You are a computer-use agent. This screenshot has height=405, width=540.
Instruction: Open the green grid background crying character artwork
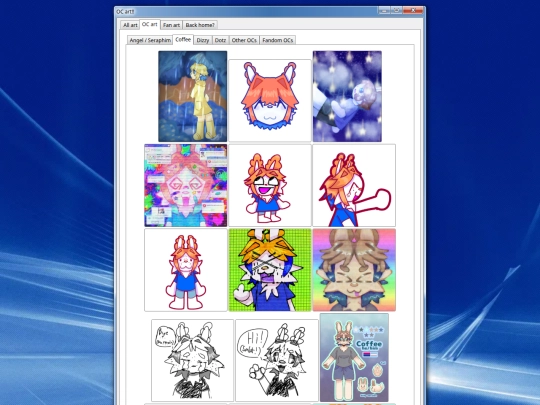click(x=270, y=270)
